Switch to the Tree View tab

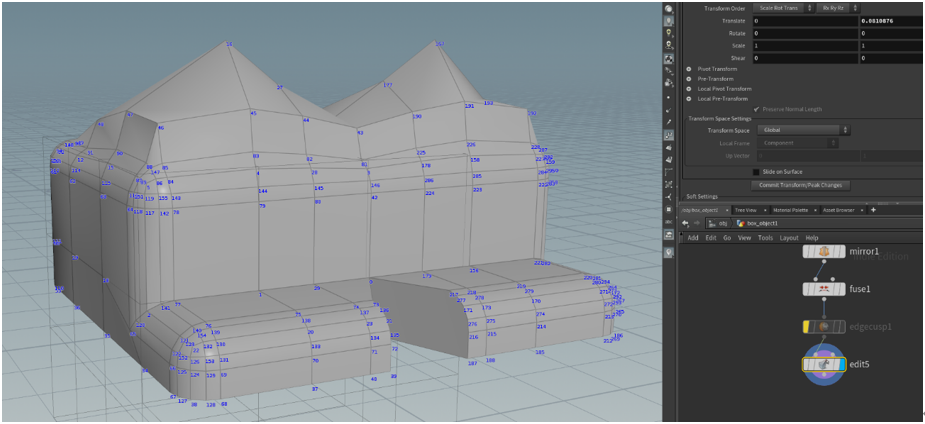click(746, 210)
